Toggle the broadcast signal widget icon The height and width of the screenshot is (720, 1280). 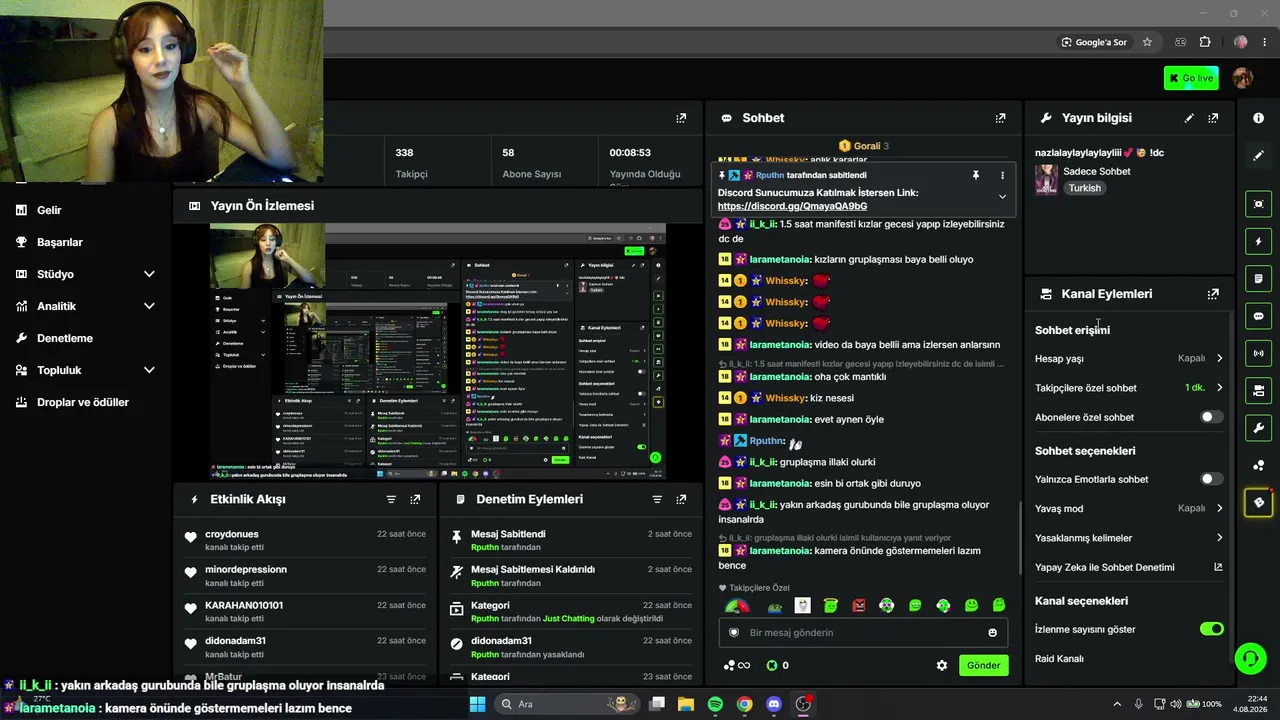(1258, 353)
